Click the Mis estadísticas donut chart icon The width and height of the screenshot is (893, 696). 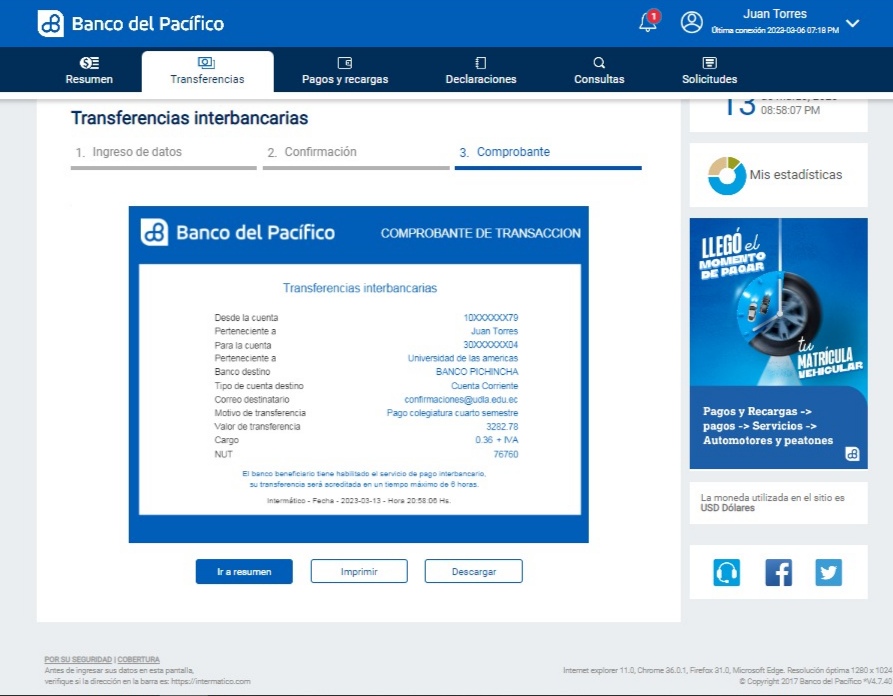[x=726, y=175]
